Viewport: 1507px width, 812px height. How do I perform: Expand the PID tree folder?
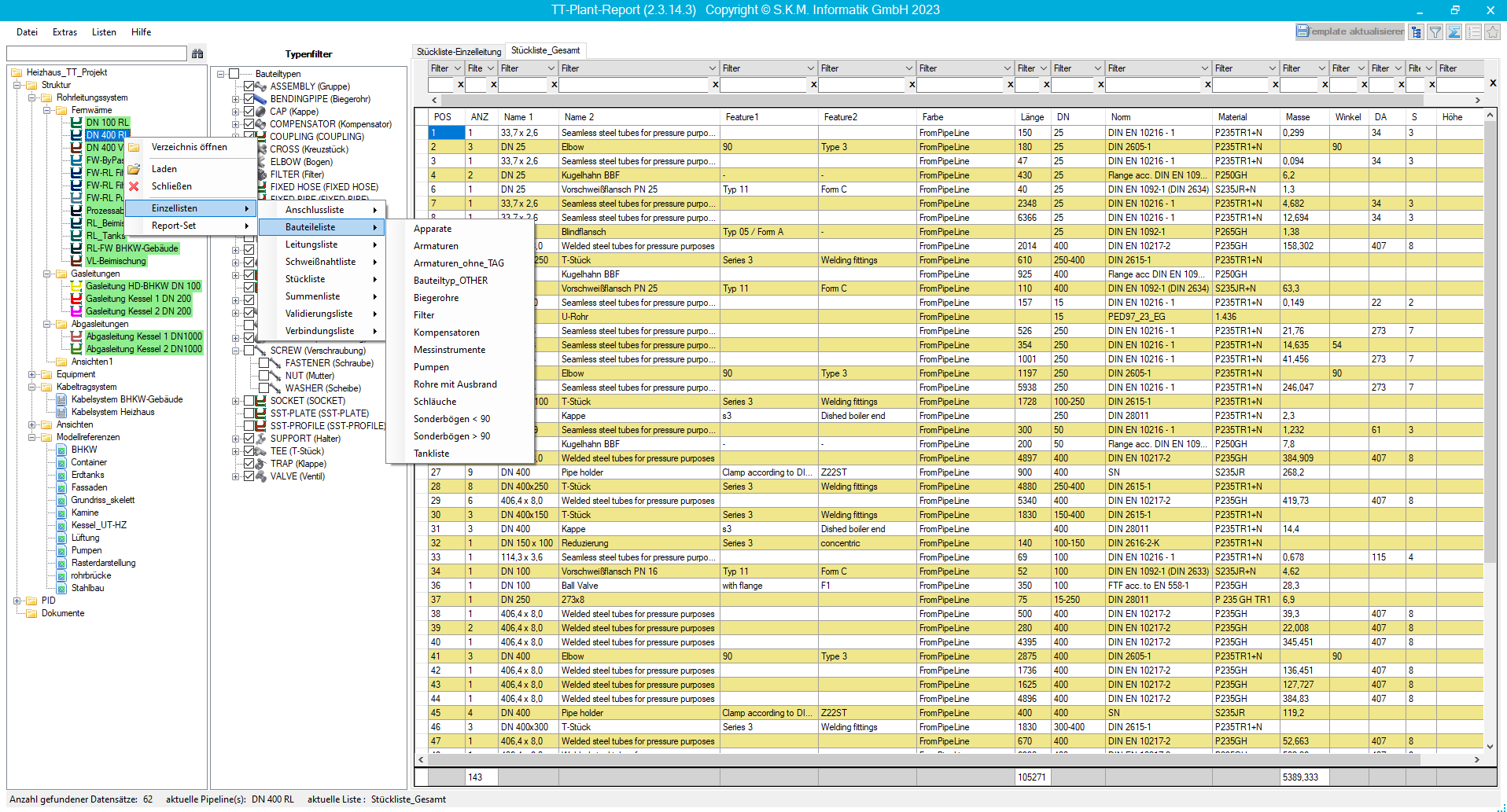[x=17, y=601]
